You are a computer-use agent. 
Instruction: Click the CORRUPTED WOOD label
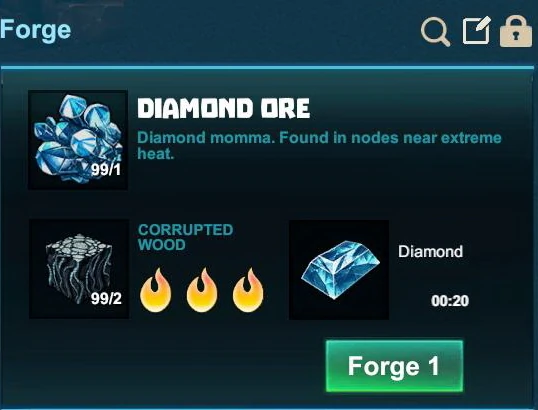185,237
